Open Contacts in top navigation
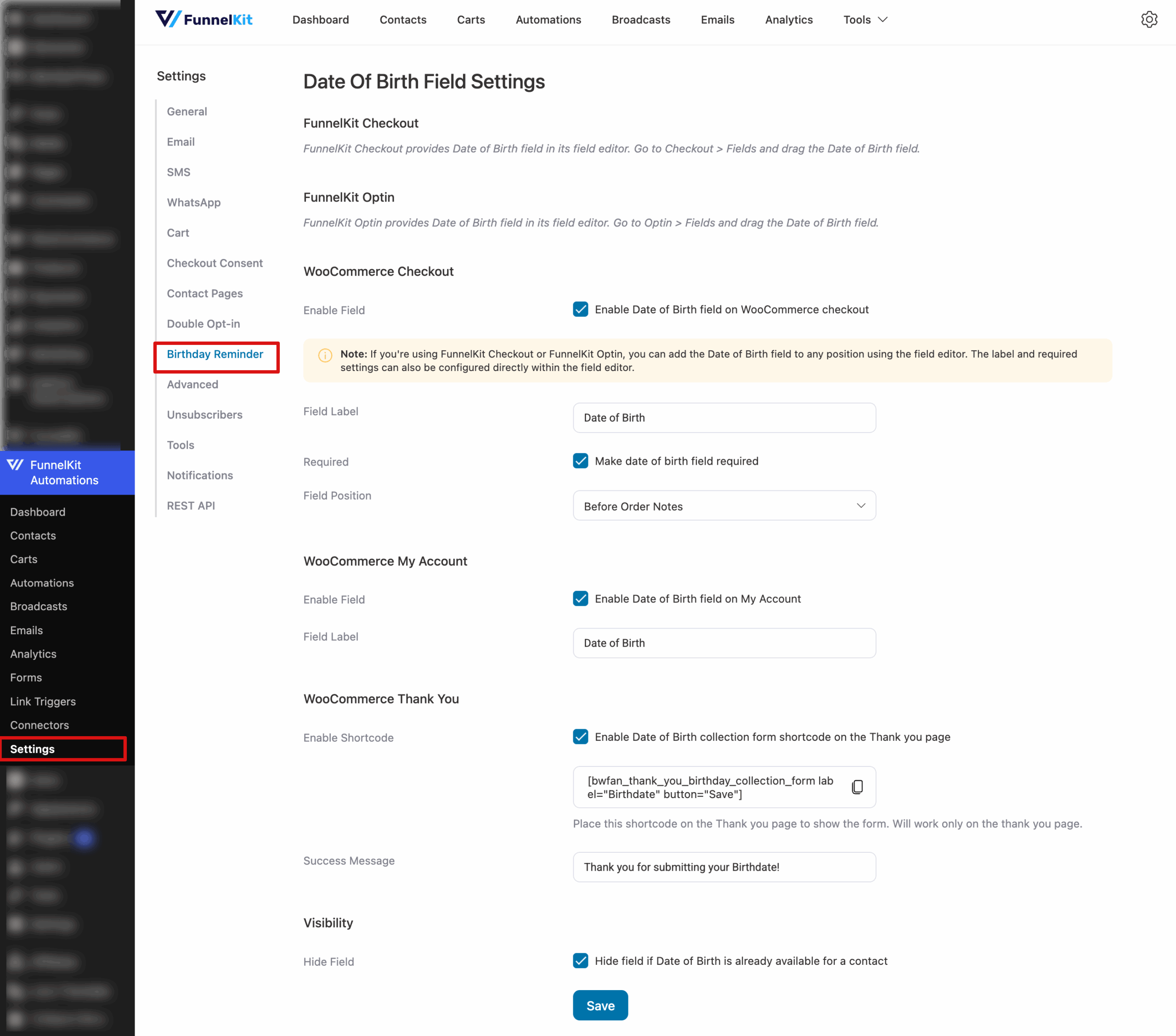 (x=403, y=20)
